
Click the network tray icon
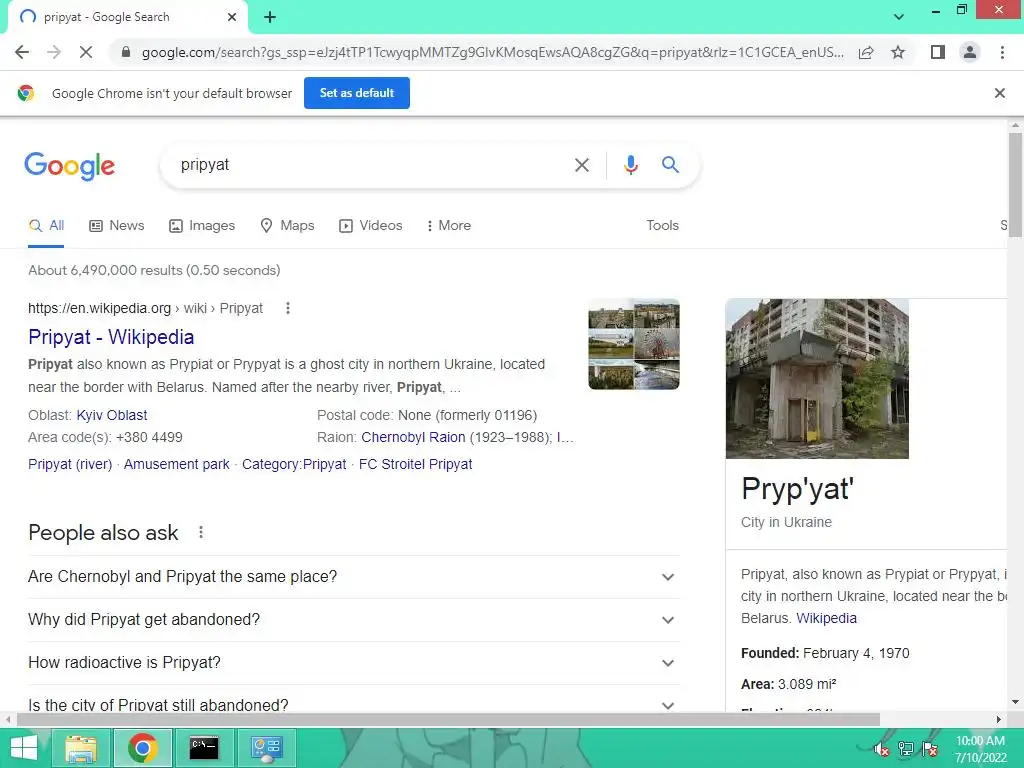[x=906, y=748]
